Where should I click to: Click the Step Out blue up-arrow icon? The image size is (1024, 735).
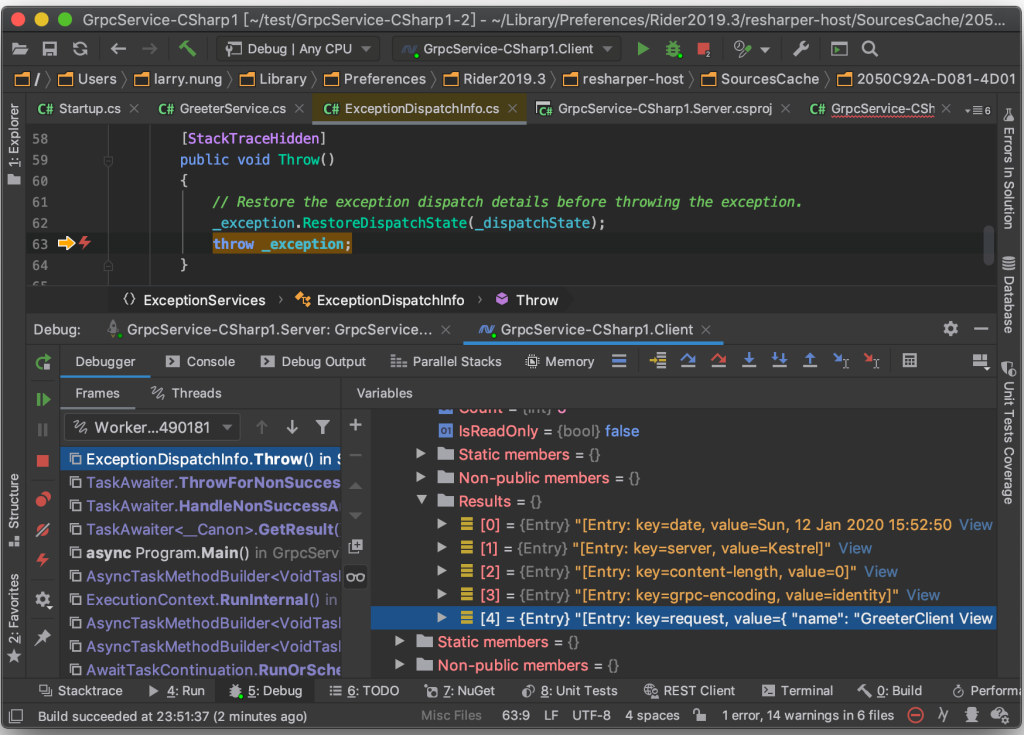tap(810, 361)
